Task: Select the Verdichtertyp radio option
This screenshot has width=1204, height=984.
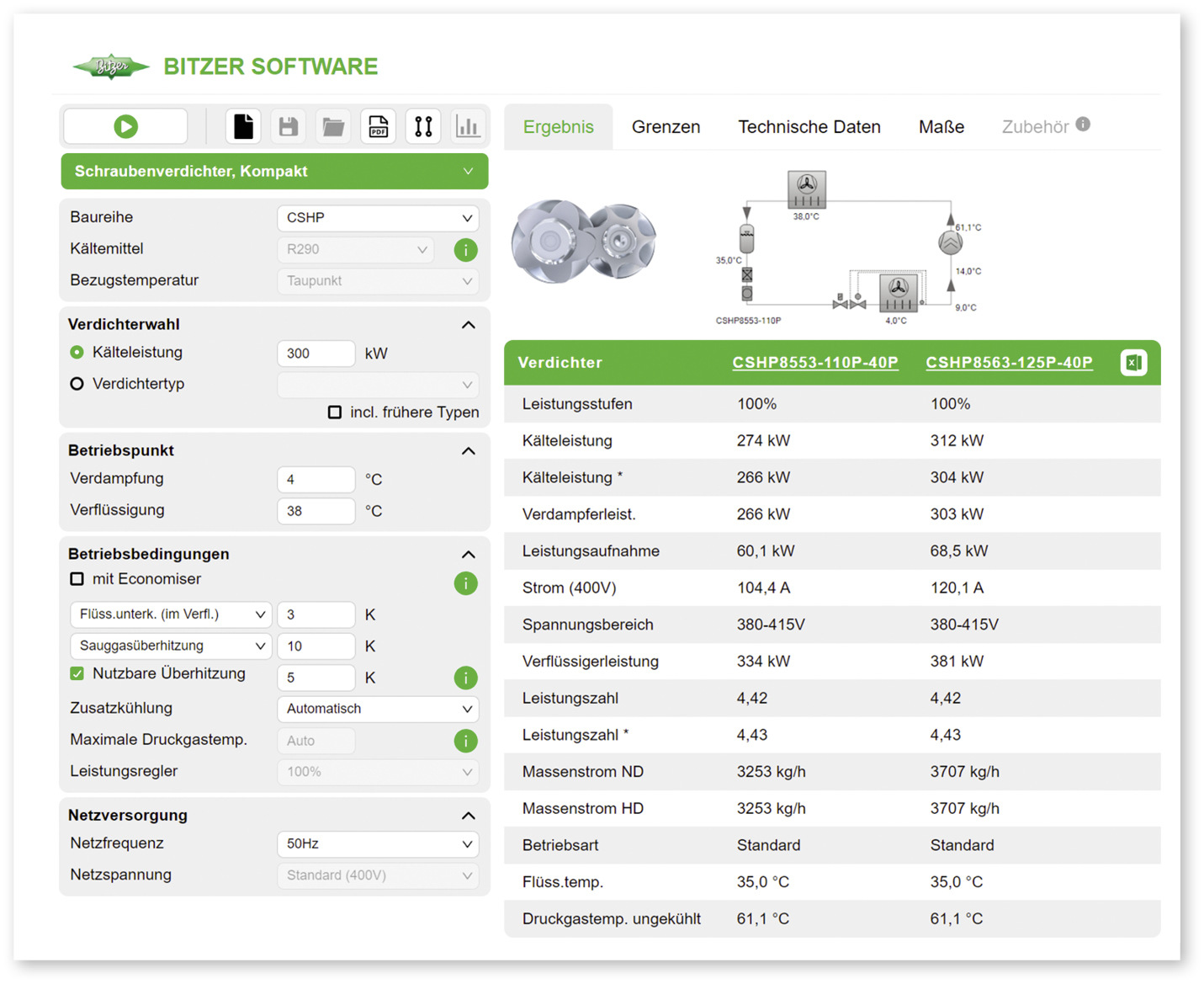Action: click(77, 383)
